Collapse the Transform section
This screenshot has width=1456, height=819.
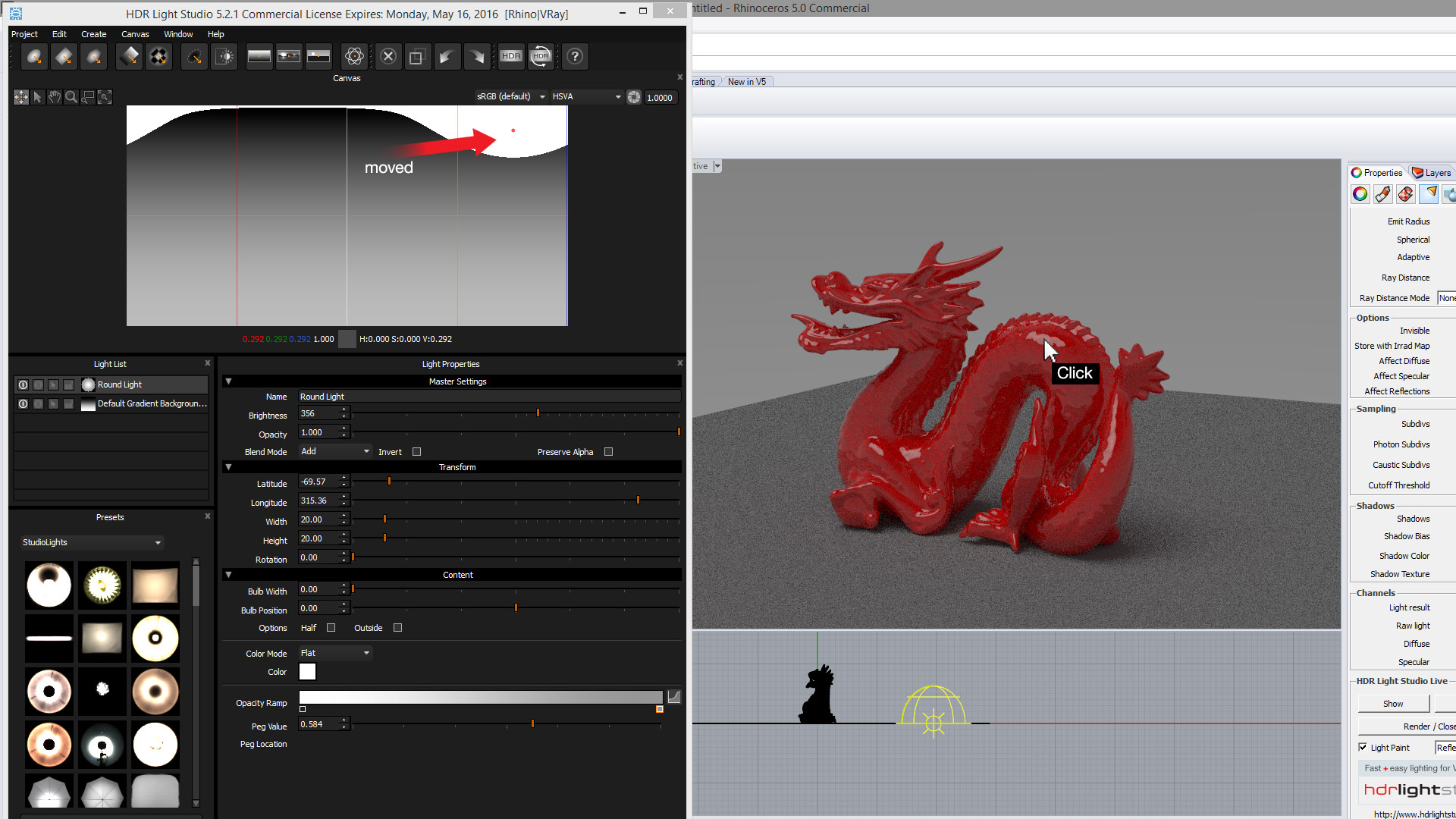(x=228, y=467)
